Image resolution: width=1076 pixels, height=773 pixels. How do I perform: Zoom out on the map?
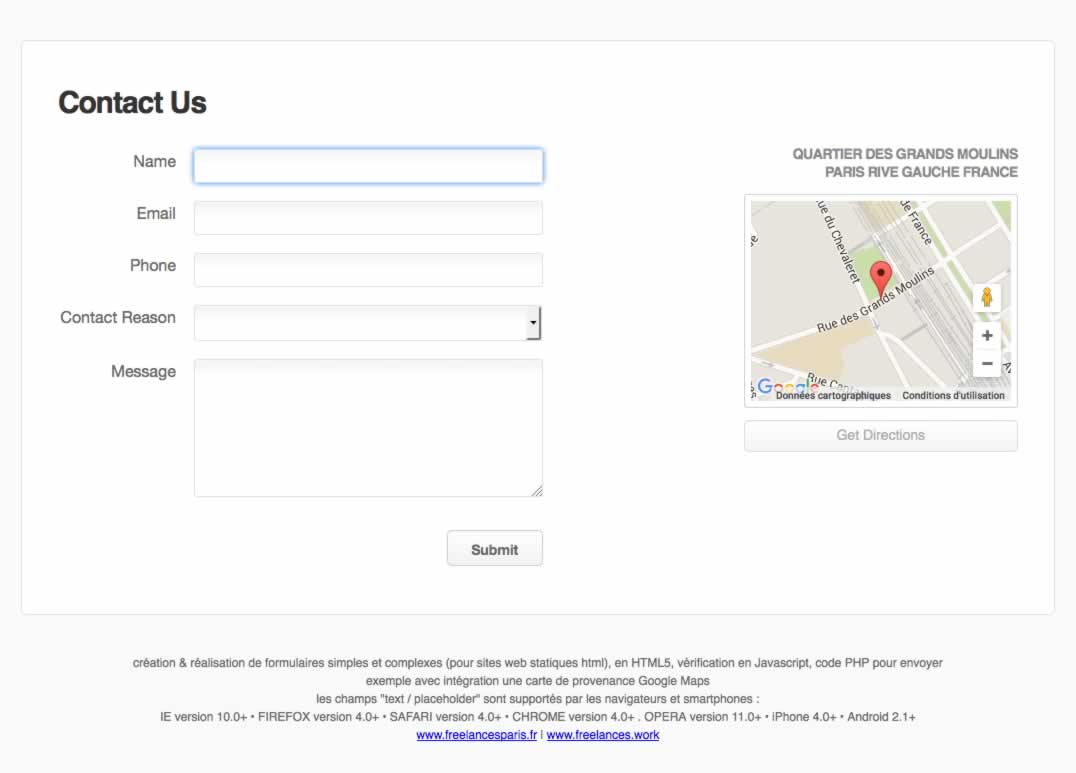[987, 363]
